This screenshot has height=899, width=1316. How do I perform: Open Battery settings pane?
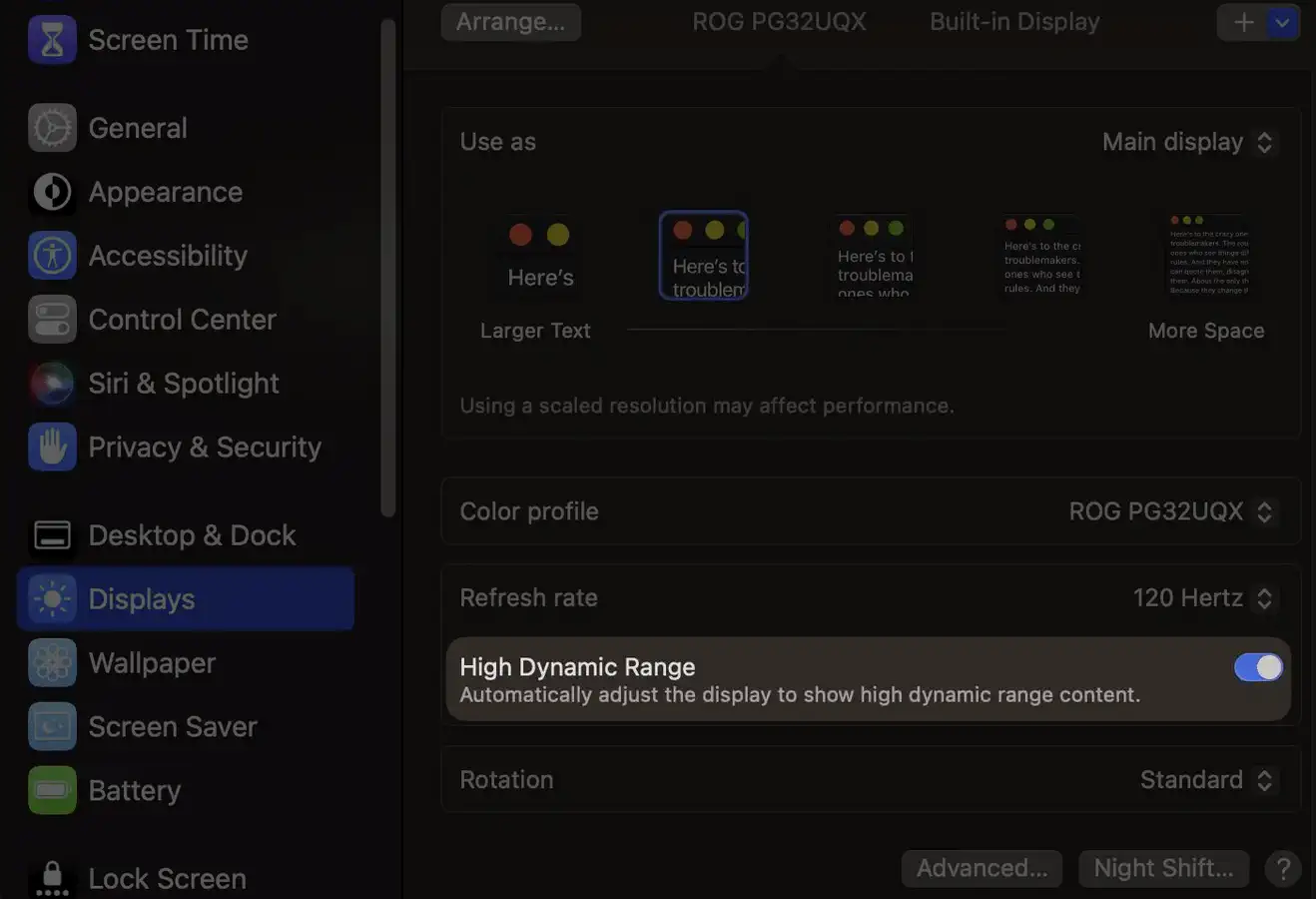click(186, 791)
